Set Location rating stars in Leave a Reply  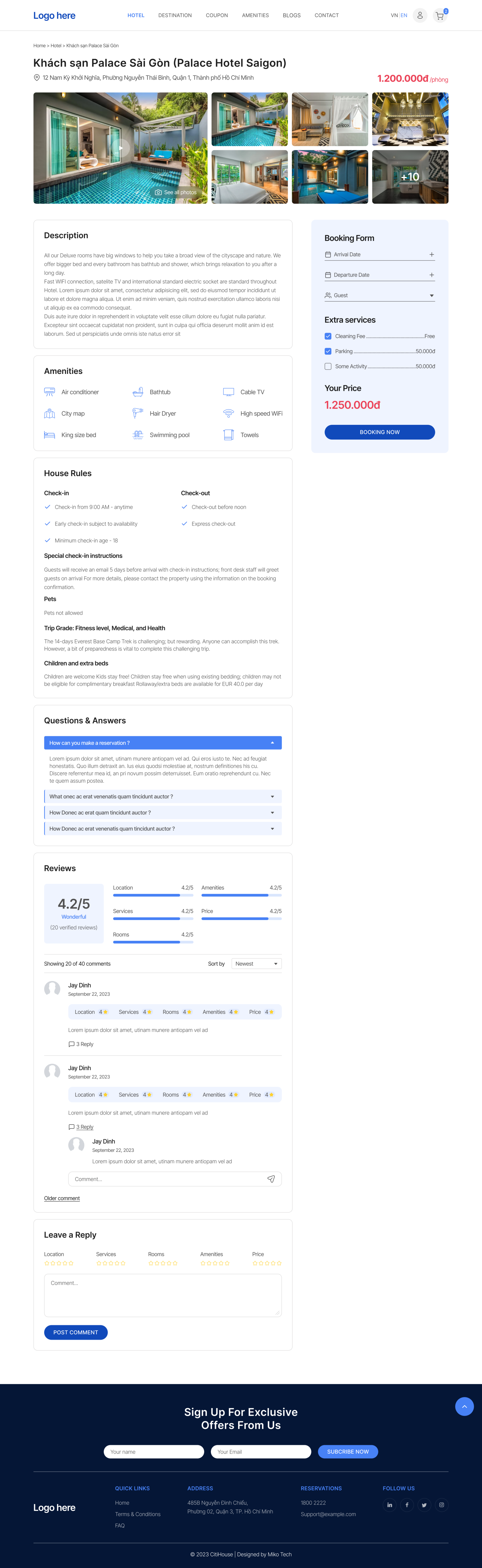[59, 1263]
